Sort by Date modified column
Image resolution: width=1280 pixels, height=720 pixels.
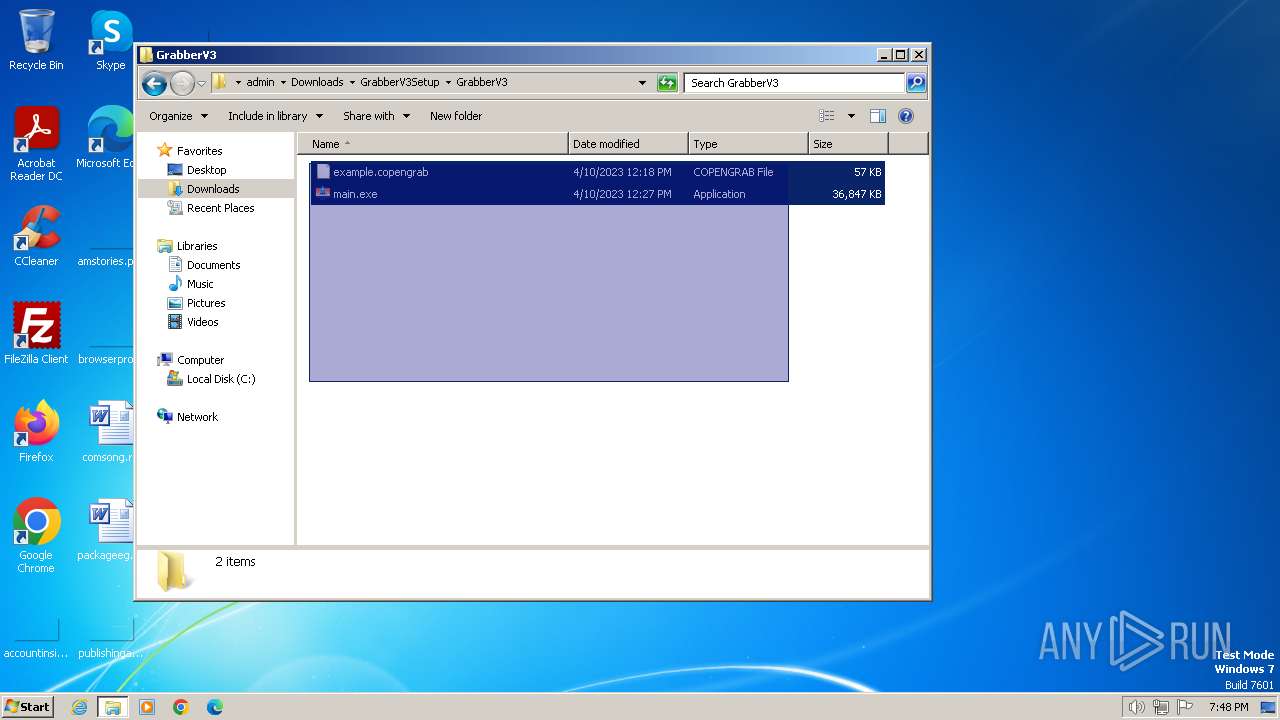pyautogui.click(x=628, y=144)
